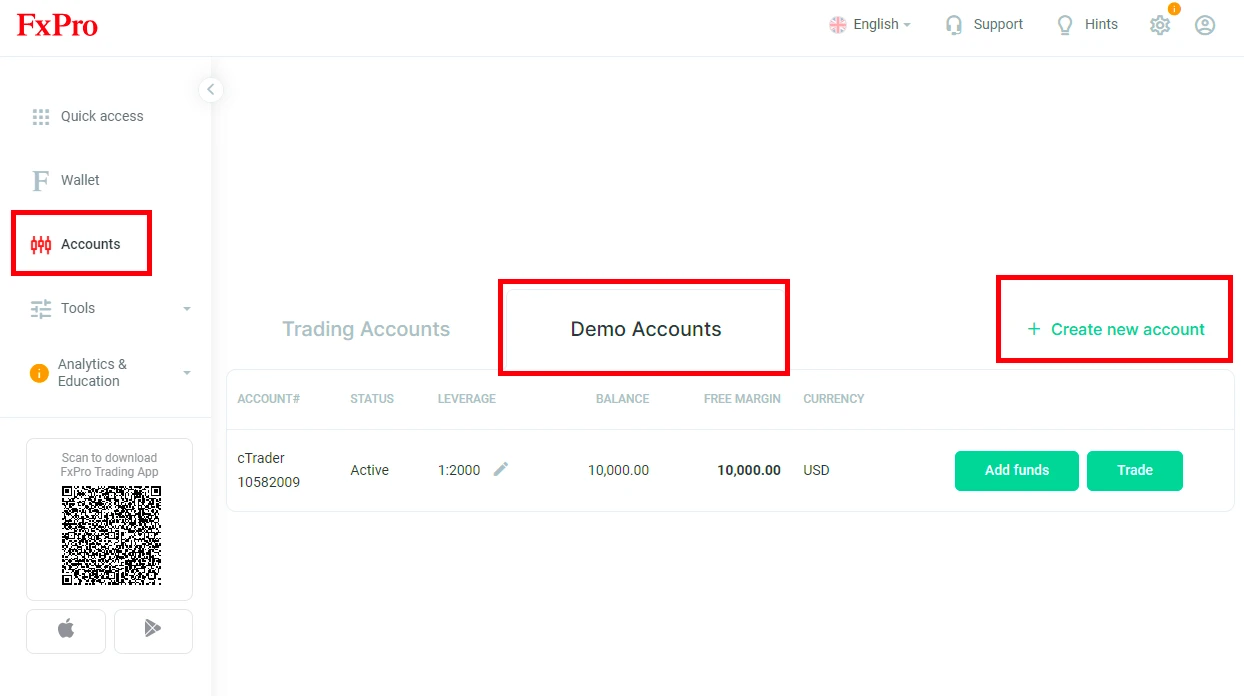The height and width of the screenshot is (696, 1244).
Task: Expand the Tools menu
Action: coord(80,308)
